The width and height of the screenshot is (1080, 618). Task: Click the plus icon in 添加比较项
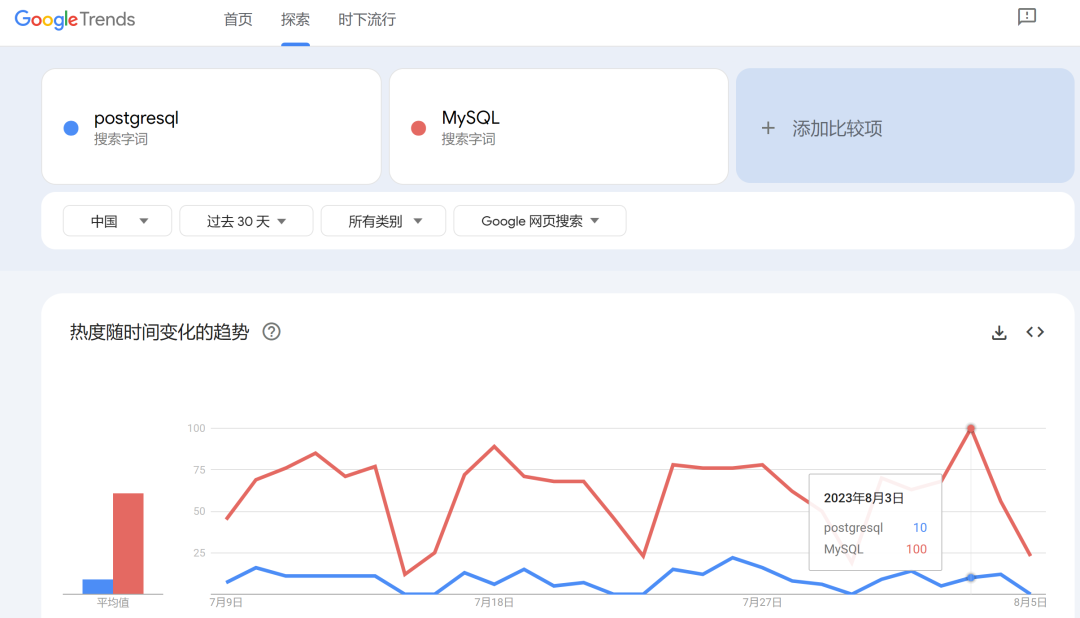pos(768,128)
